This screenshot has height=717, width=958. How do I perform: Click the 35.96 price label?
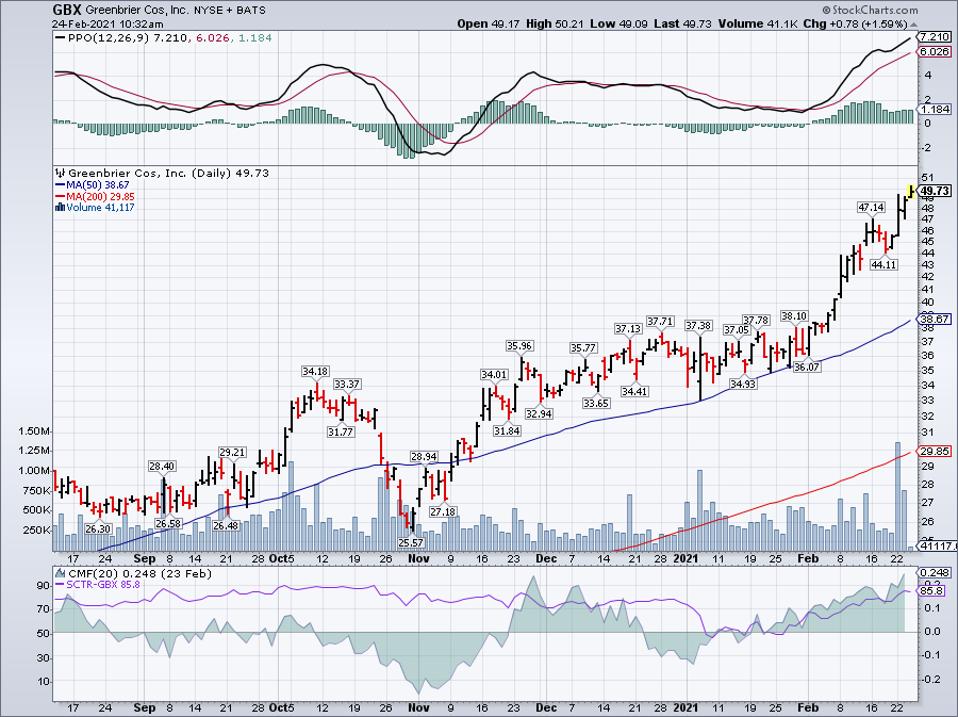tap(519, 346)
